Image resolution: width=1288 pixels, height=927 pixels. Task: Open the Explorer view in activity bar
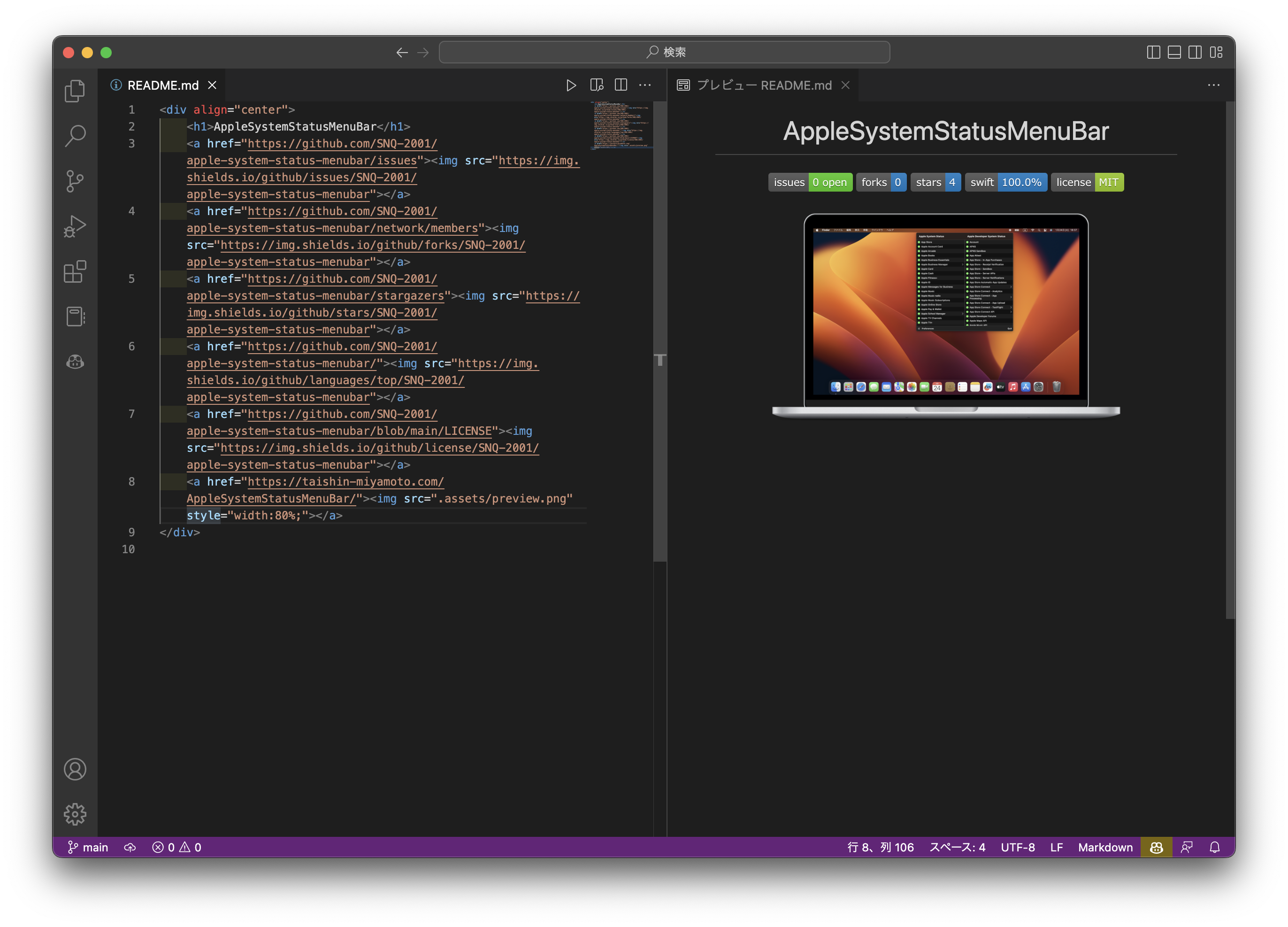(x=75, y=91)
